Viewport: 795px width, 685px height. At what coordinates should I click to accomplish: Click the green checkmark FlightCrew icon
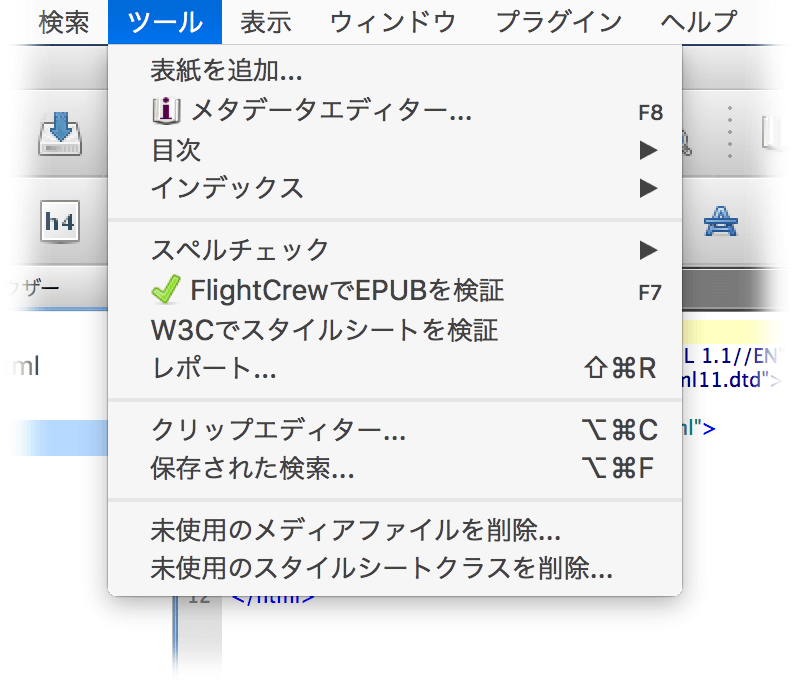coord(166,290)
